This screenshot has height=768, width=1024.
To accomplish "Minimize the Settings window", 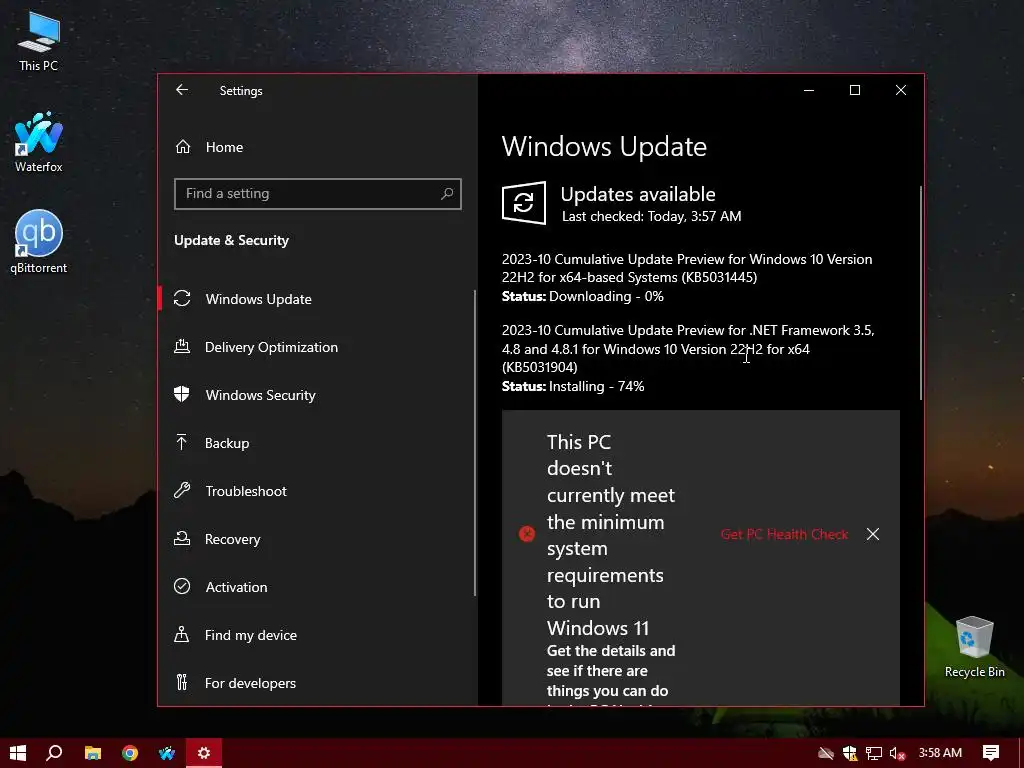I will click(x=808, y=90).
